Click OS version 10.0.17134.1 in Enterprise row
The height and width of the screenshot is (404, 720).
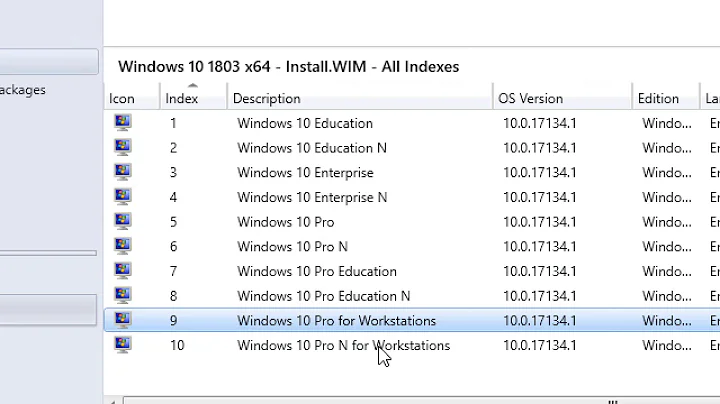click(x=540, y=173)
